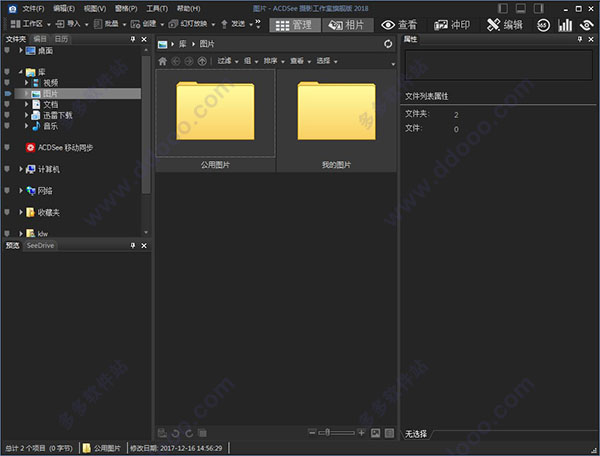Toggle the bottom pane layout icon in the title bar

[521, 8]
